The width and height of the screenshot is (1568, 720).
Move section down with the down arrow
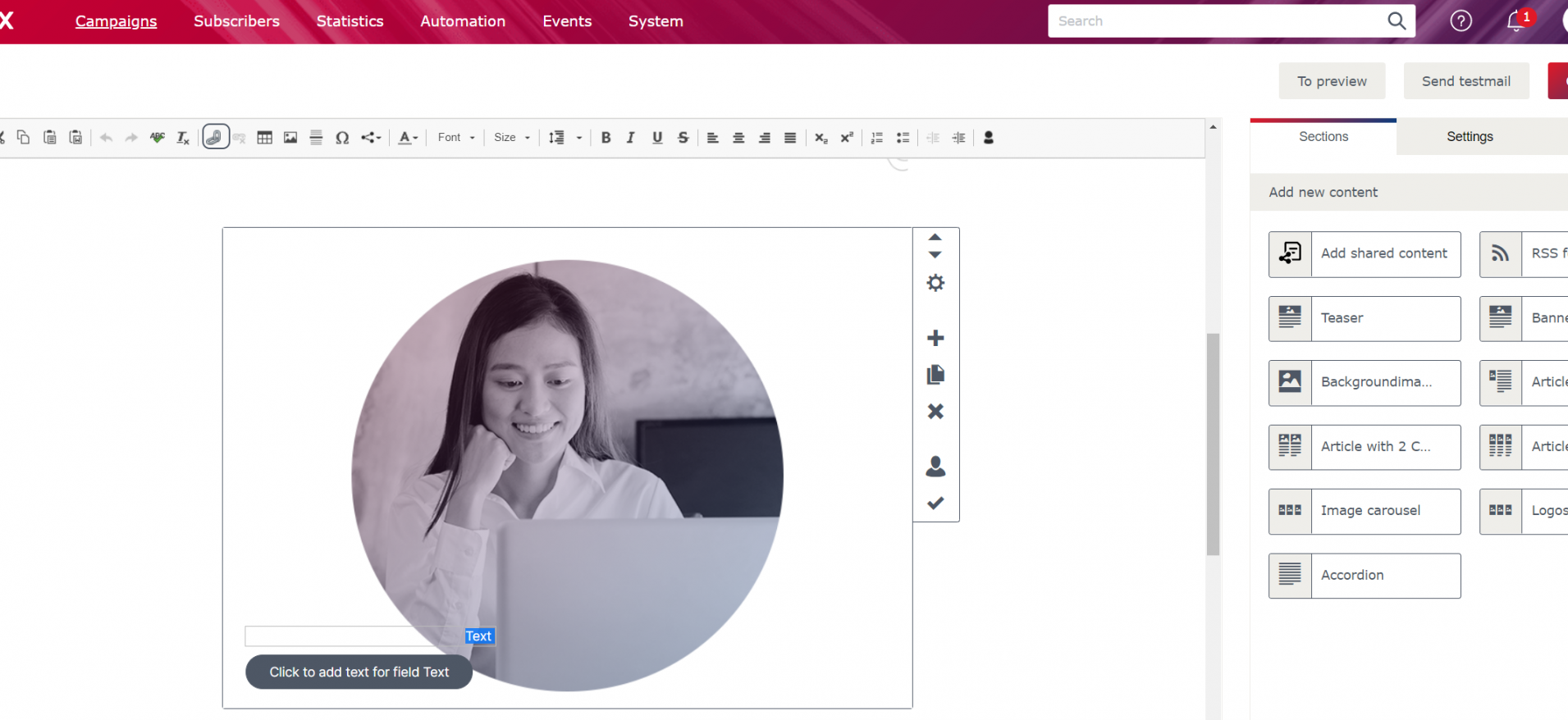click(x=935, y=255)
